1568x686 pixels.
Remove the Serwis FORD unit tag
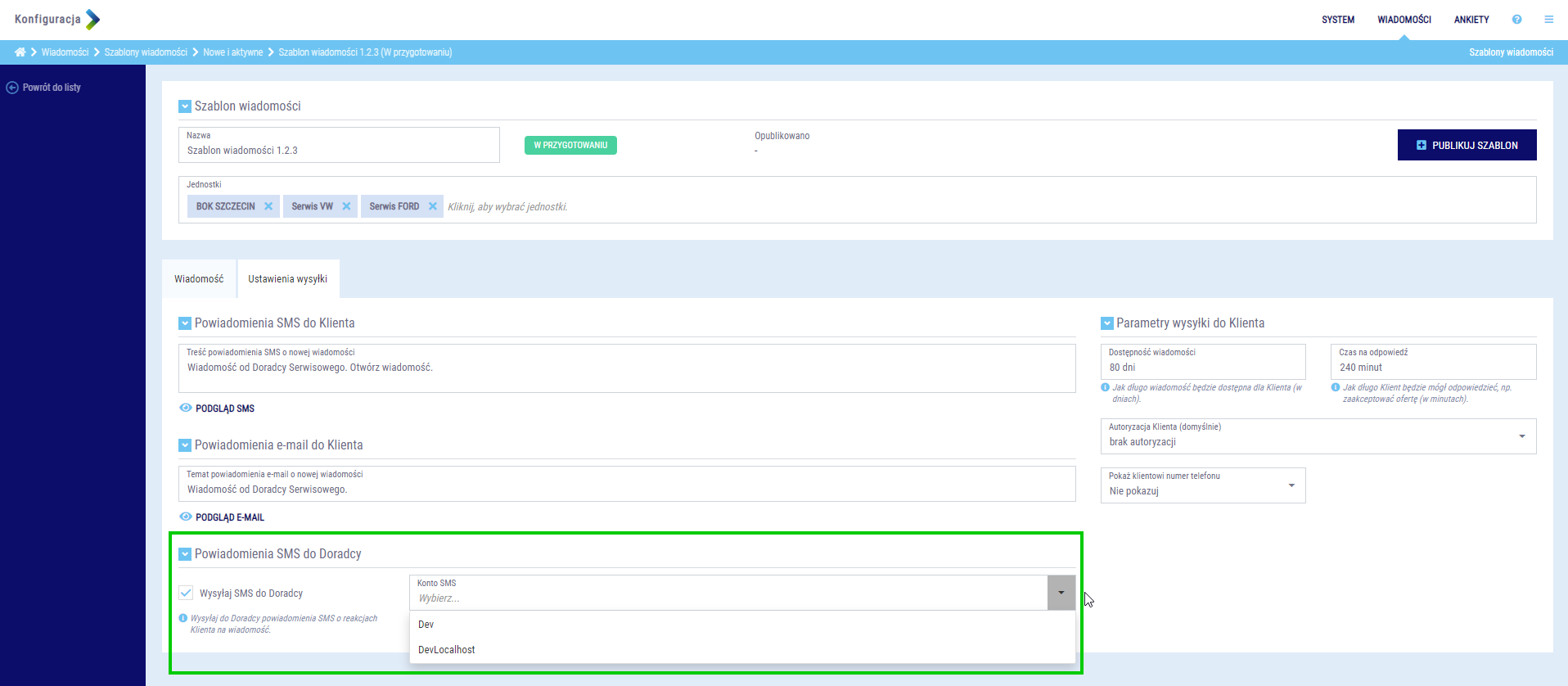pos(433,206)
